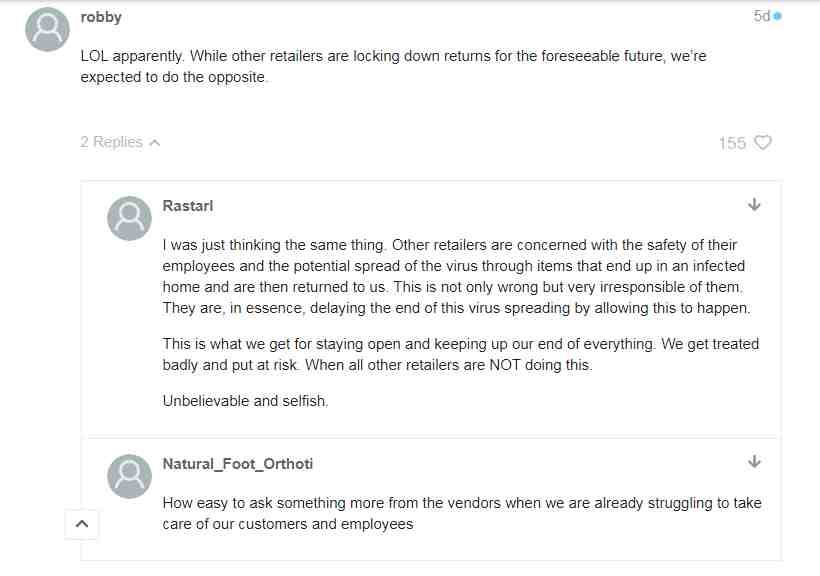The image size is (820, 576).
Task: Open Natural_Foot_Orthoti username link
Action: click(x=237, y=464)
